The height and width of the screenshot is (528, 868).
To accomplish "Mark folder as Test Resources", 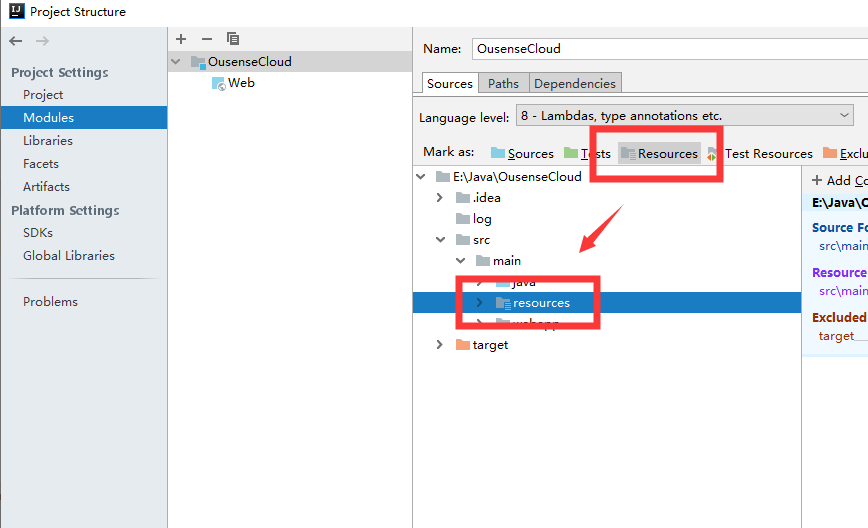I will (760, 153).
